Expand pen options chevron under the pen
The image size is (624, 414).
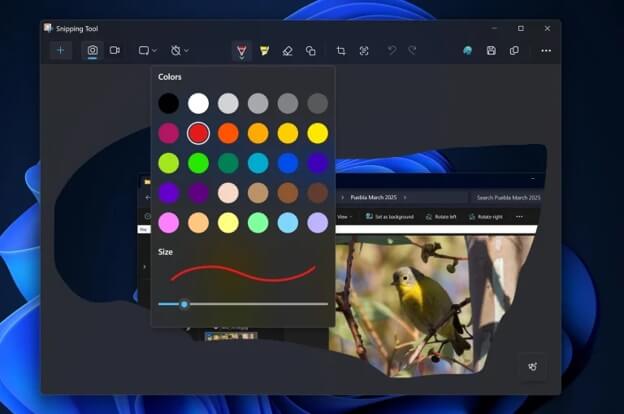242,59
